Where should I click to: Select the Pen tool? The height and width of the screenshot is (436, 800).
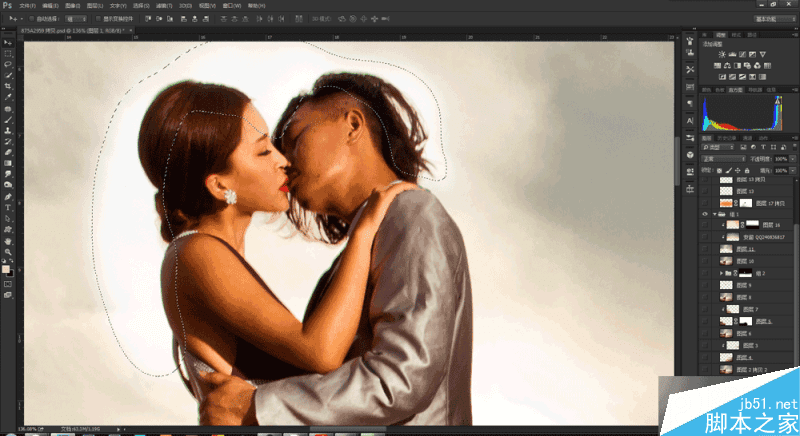tap(8, 197)
